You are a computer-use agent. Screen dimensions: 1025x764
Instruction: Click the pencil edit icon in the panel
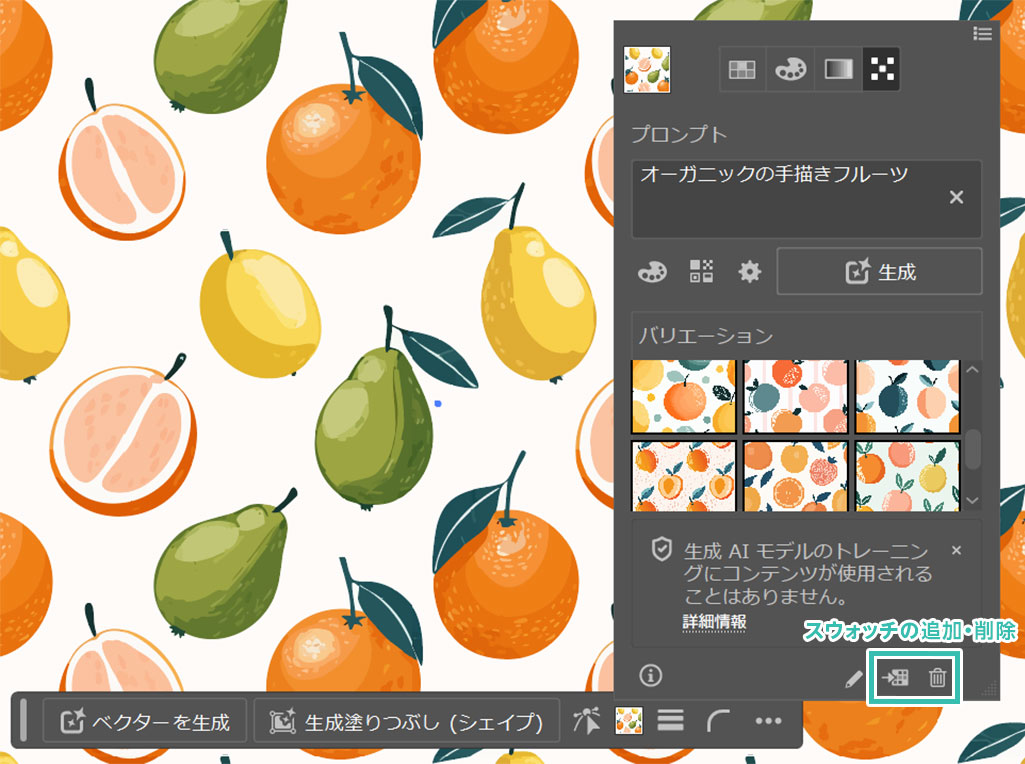[x=853, y=678]
